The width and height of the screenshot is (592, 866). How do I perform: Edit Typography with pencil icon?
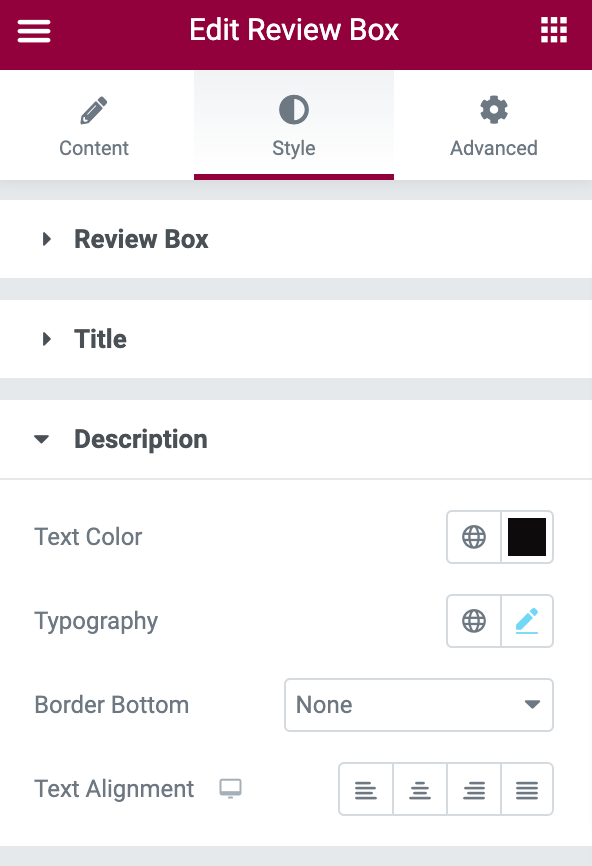(x=527, y=621)
